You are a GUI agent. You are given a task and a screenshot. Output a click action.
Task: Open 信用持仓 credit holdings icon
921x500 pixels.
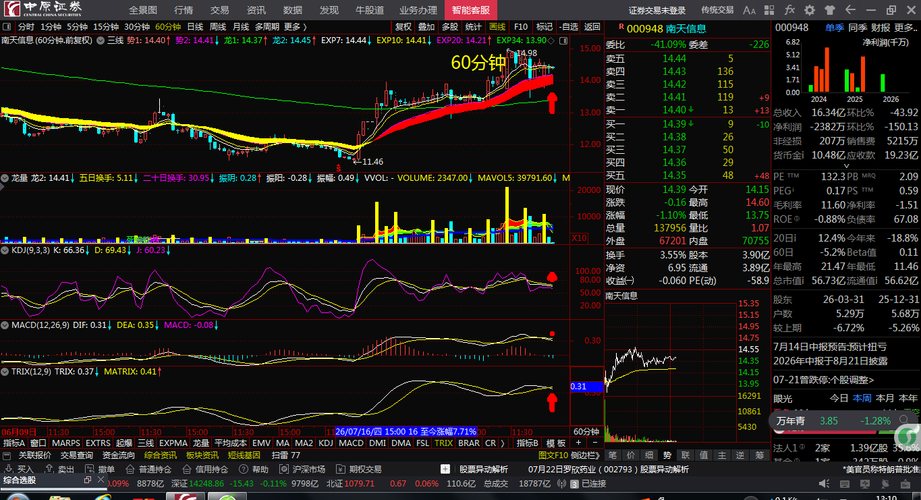tap(186, 469)
